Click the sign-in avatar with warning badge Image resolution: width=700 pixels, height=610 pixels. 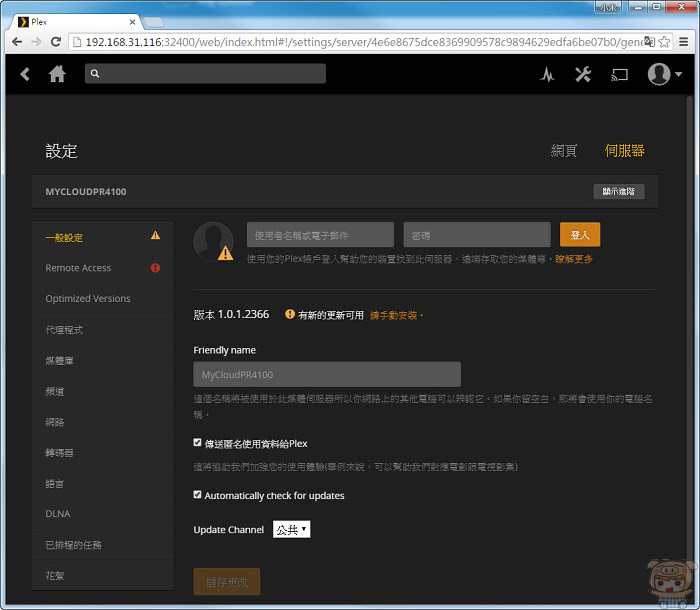tap(213, 242)
